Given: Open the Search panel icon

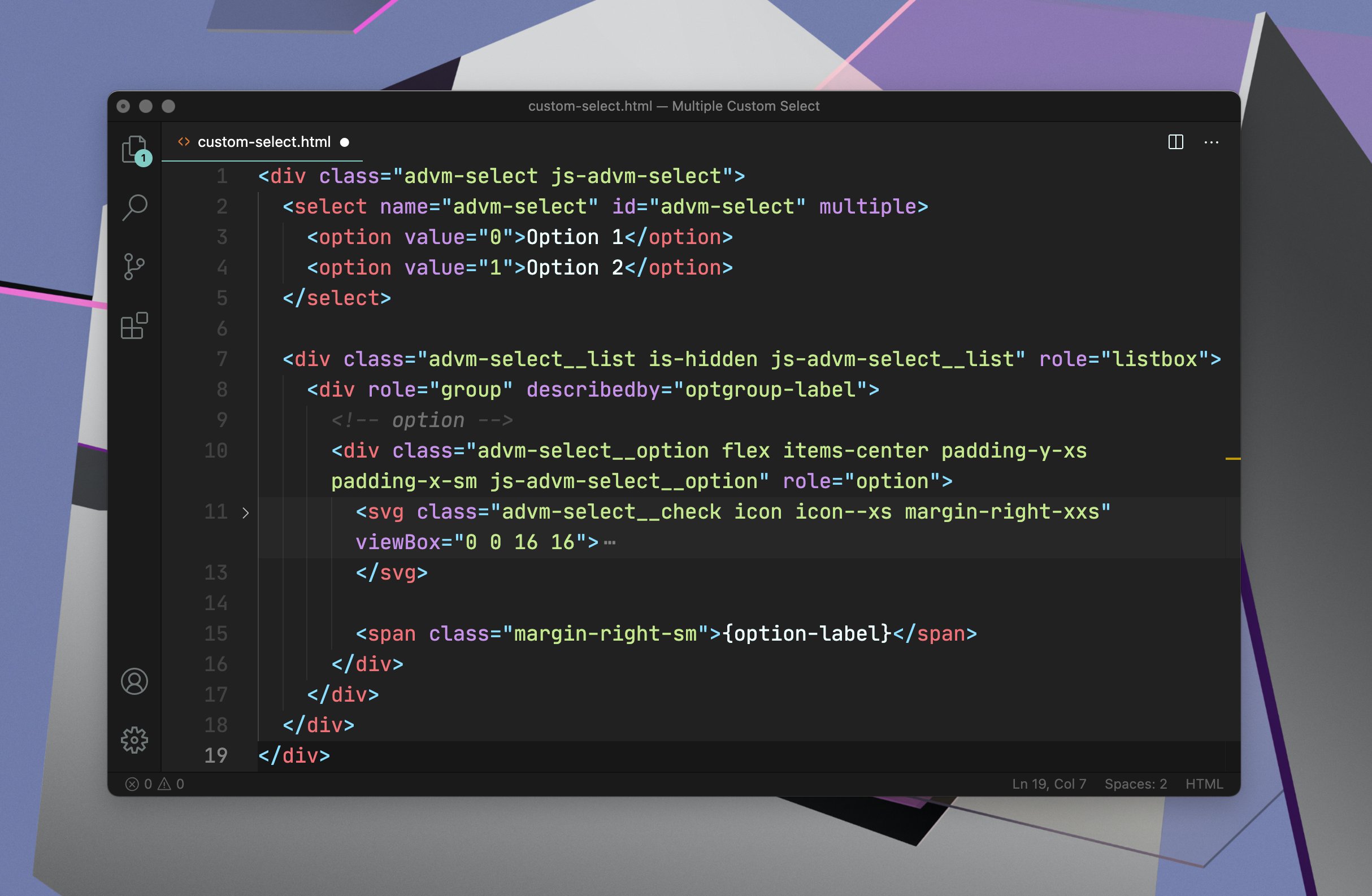Looking at the screenshot, I should 134,207.
